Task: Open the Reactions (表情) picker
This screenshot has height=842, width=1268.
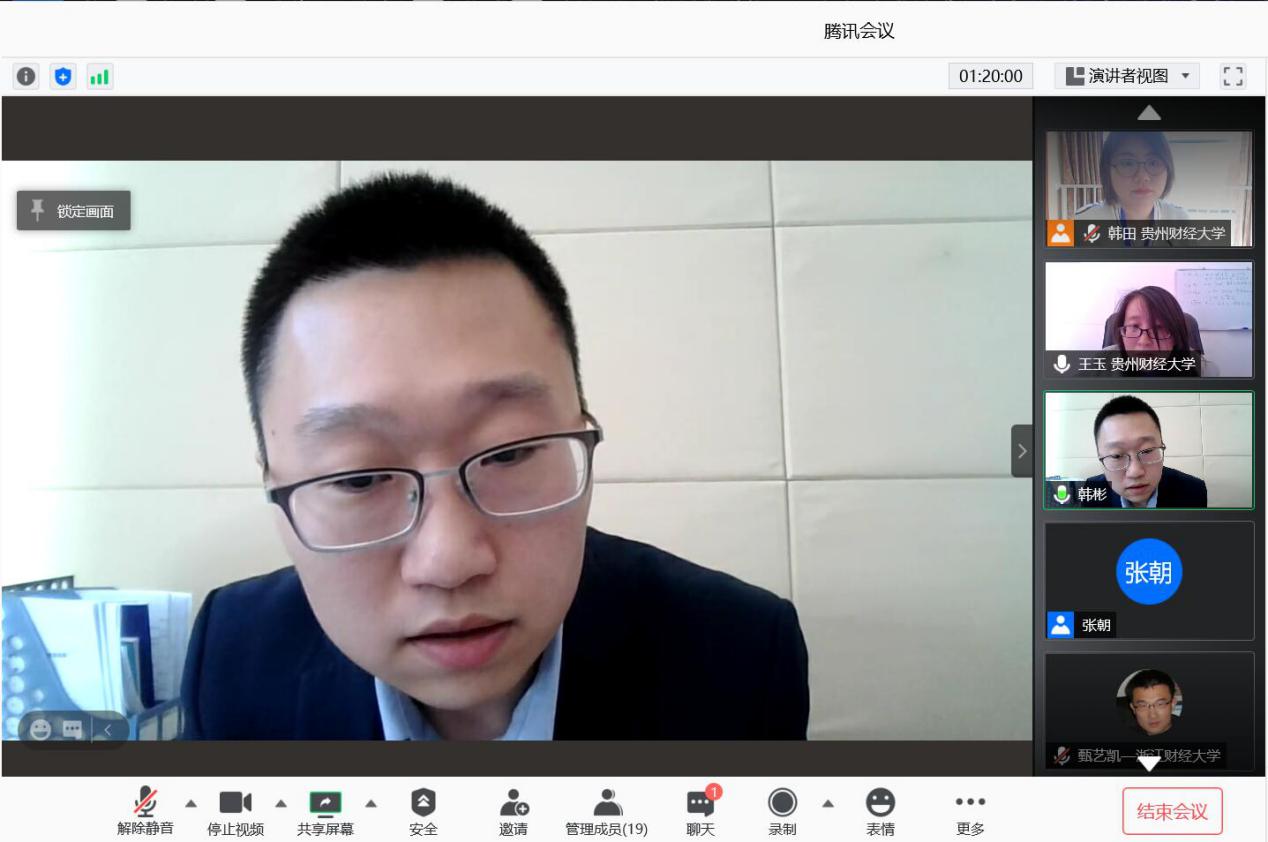Action: 880,810
